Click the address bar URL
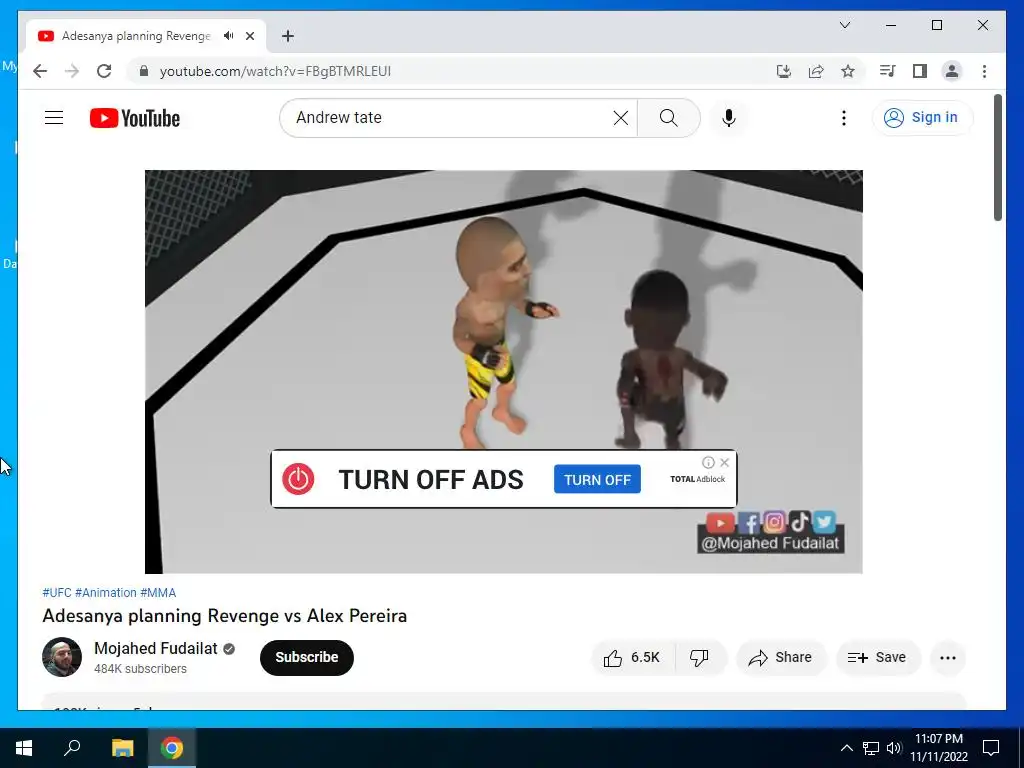 tap(275, 71)
